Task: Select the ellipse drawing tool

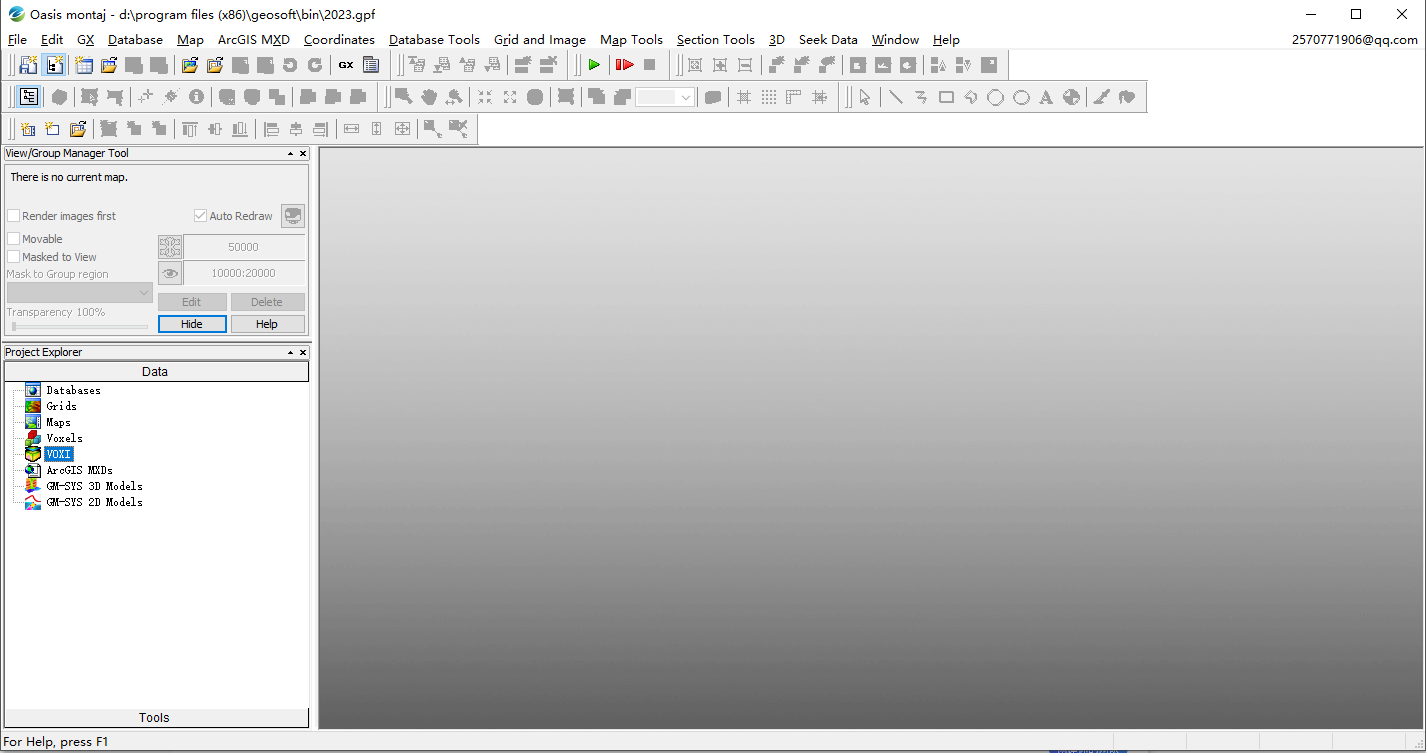Action: [1021, 97]
